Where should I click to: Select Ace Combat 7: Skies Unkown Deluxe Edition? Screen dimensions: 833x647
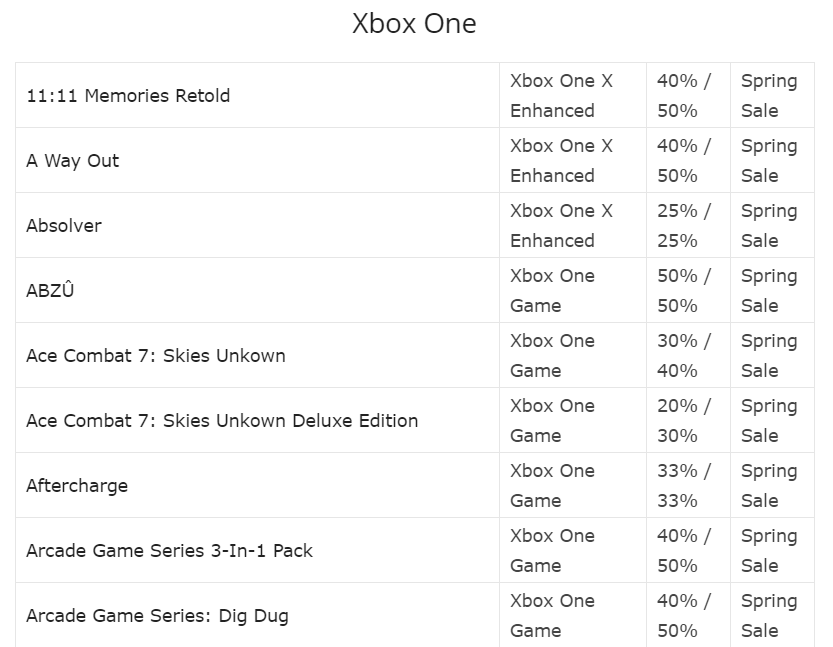point(222,421)
